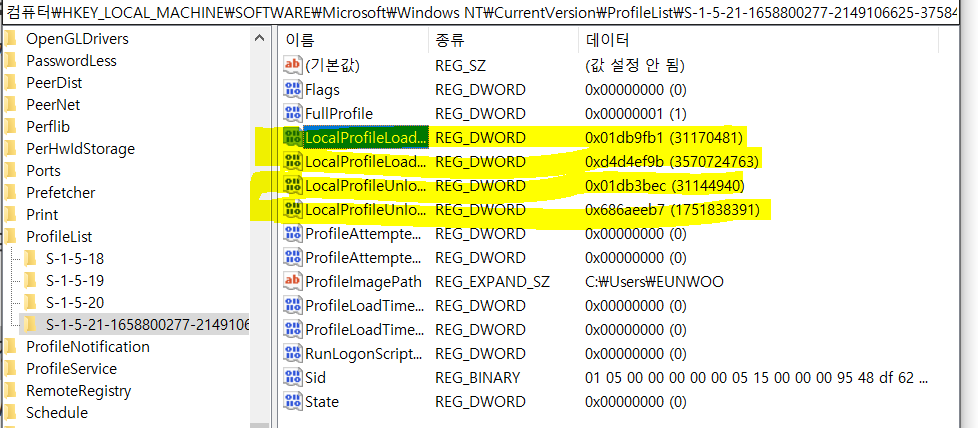Click the data C:\Users\EUNWOO
Viewport: 978px width, 428px height.
pos(654,282)
